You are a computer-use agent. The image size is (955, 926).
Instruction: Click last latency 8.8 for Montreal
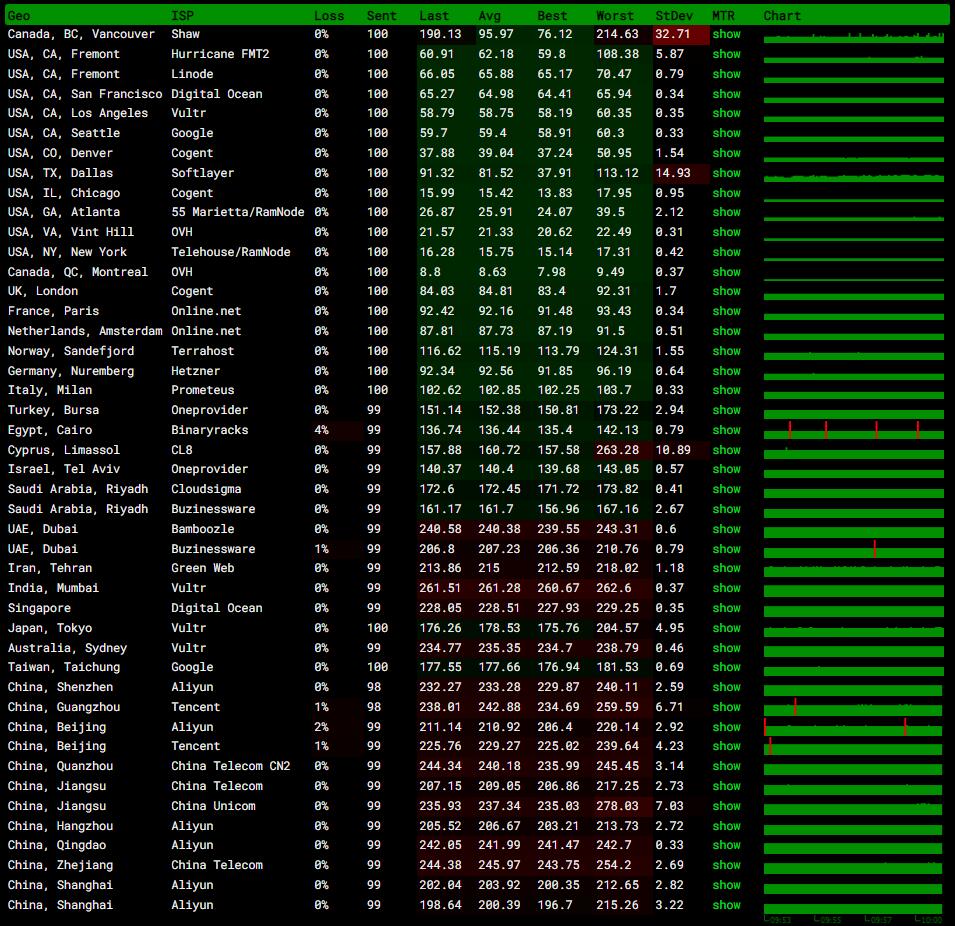[430, 272]
